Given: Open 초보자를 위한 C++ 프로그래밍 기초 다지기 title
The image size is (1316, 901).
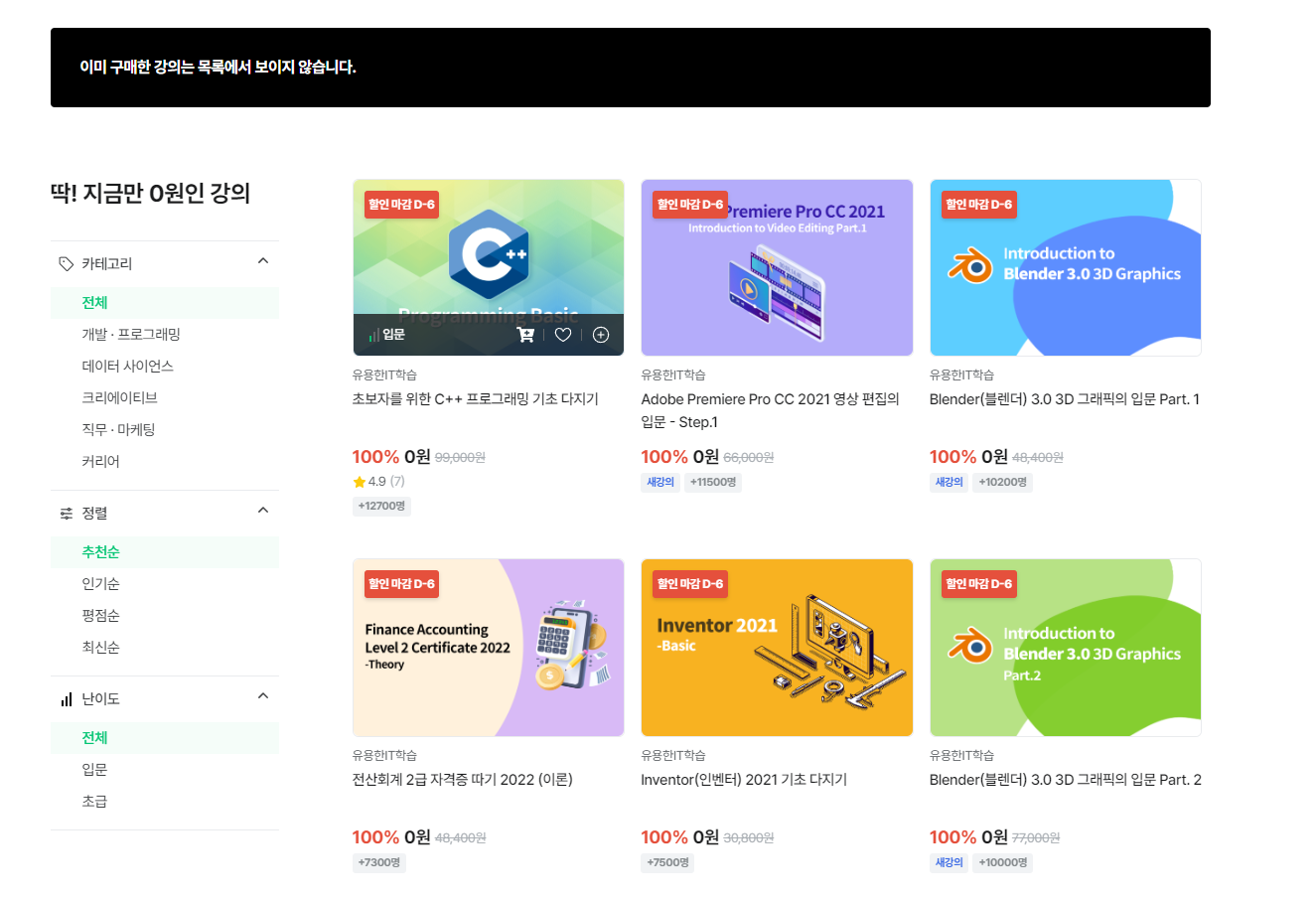Looking at the screenshot, I should [476, 399].
